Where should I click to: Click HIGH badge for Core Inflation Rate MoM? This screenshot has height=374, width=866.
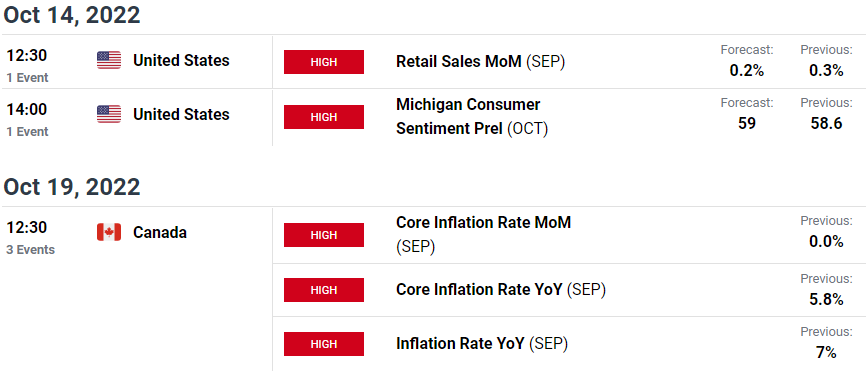[x=324, y=235]
